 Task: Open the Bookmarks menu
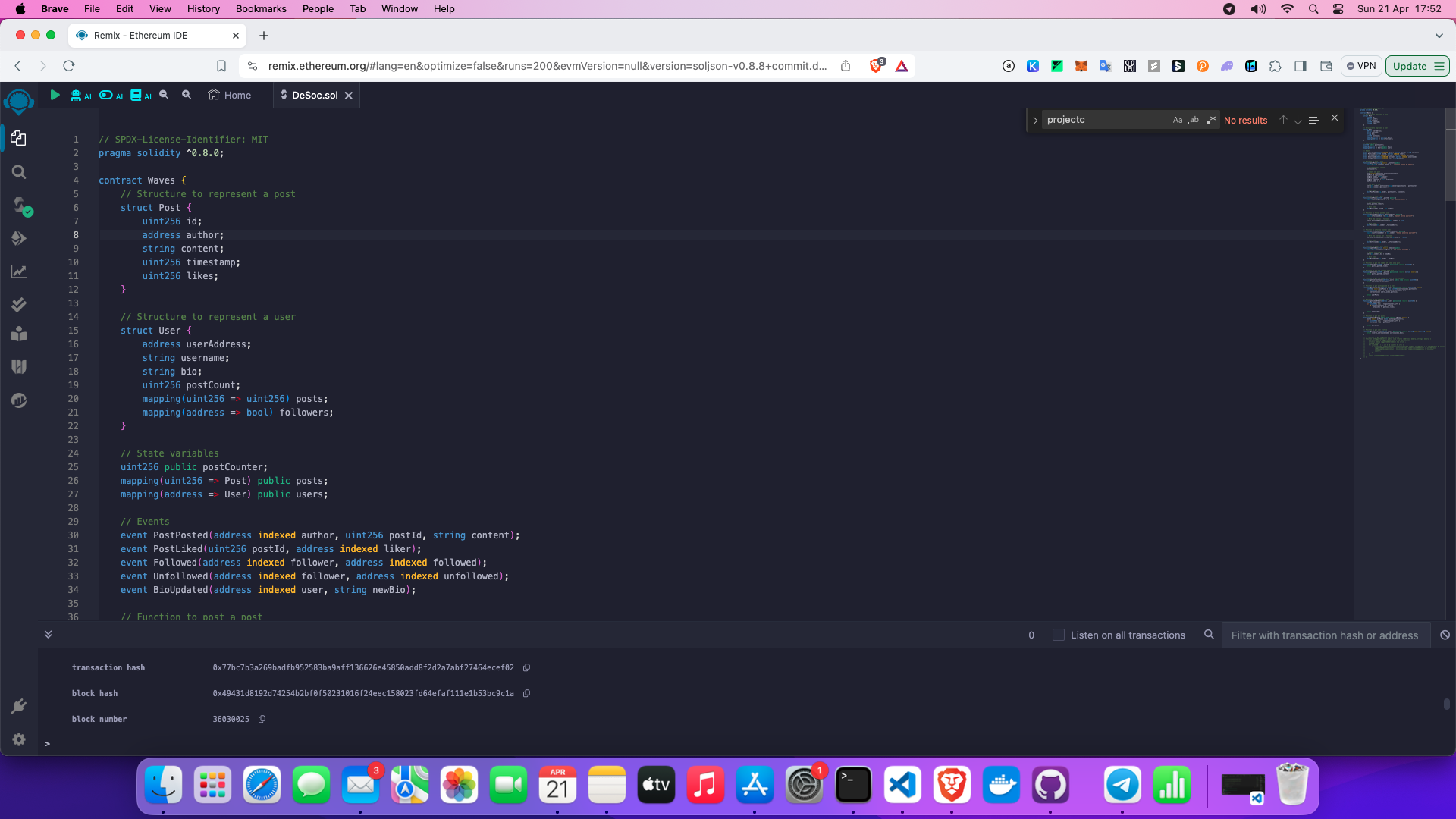point(261,9)
